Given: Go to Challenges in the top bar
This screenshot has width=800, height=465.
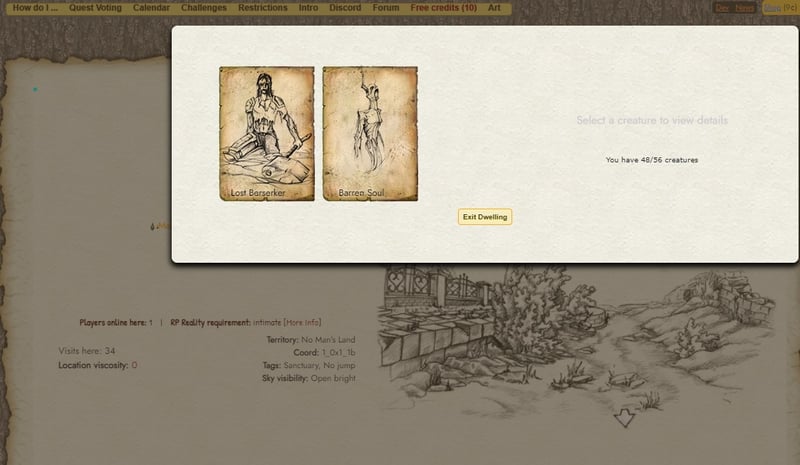Looking at the screenshot, I should coord(204,8).
